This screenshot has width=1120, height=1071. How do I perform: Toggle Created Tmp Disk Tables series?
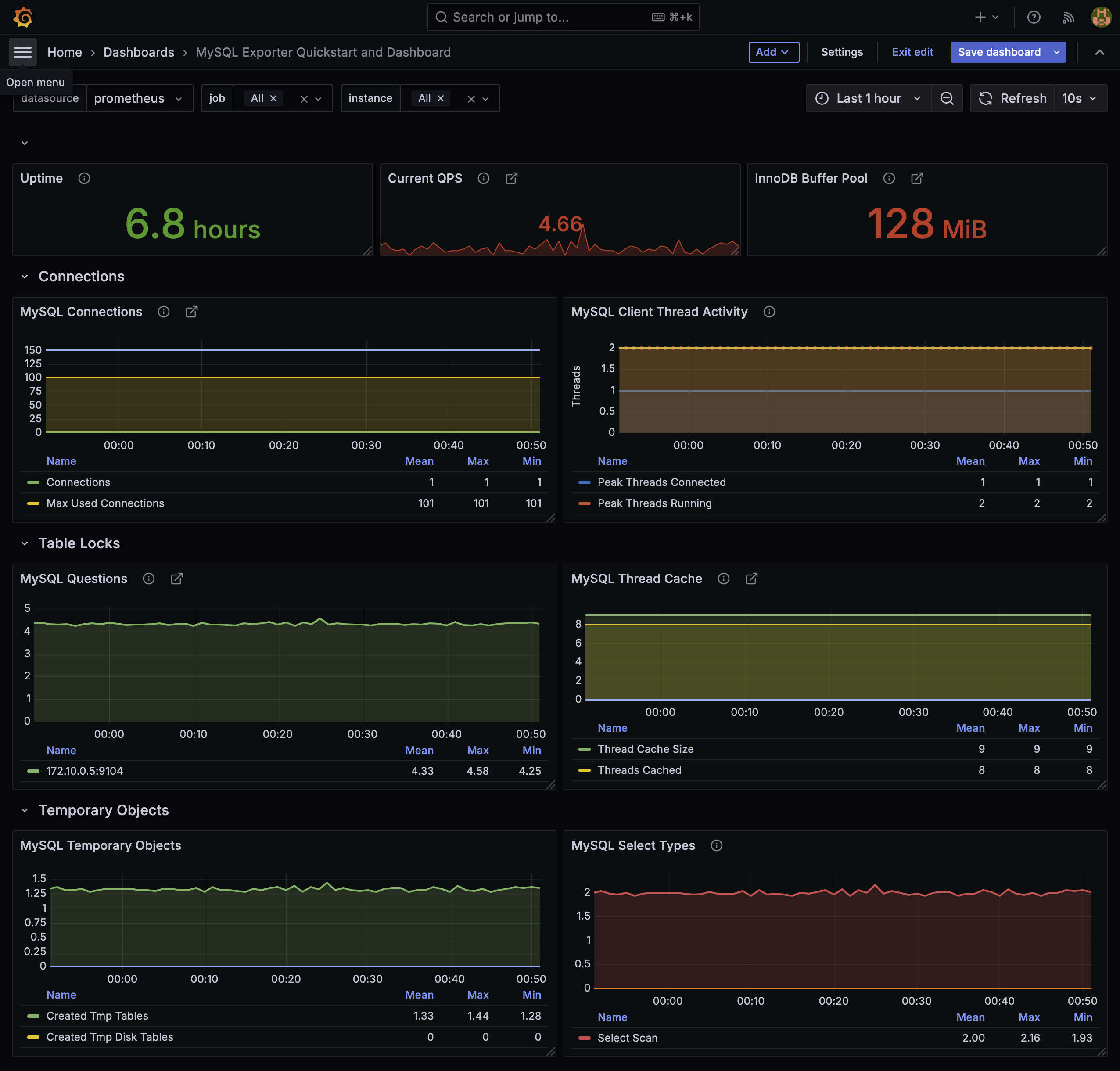tap(110, 1037)
